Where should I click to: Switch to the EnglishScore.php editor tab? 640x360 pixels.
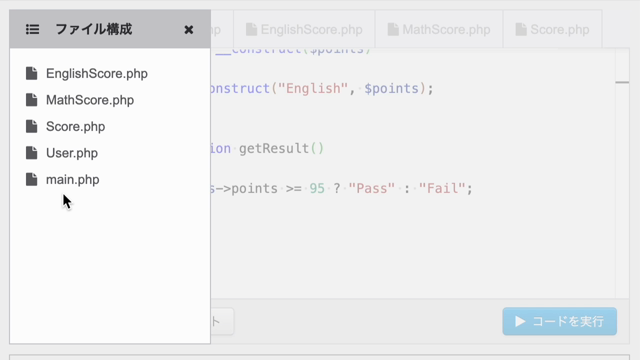304,29
